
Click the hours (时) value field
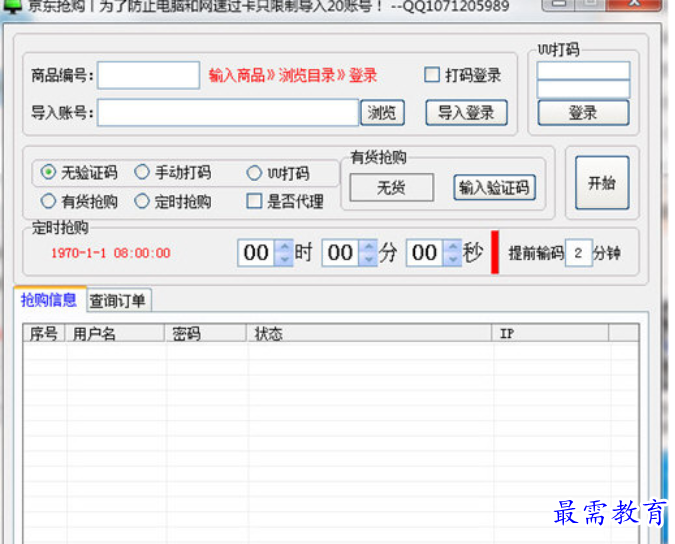click(x=256, y=253)
